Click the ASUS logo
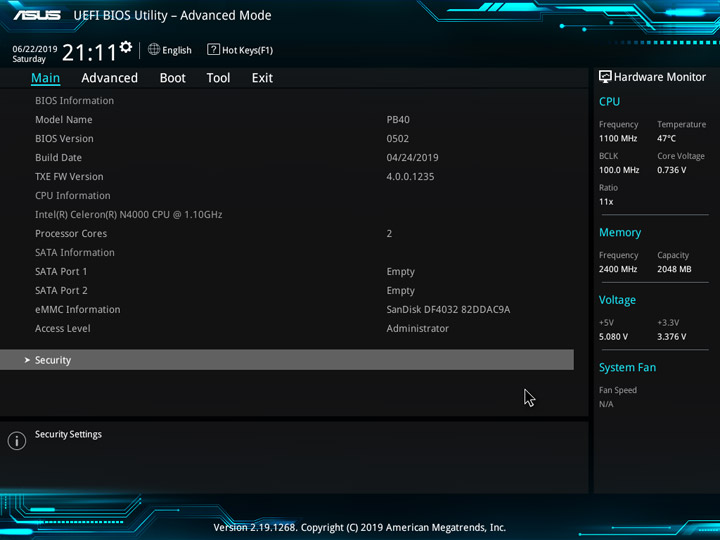The height and width of the screenshot is (540, 720). pyautogui.click(x=37, y=15)
